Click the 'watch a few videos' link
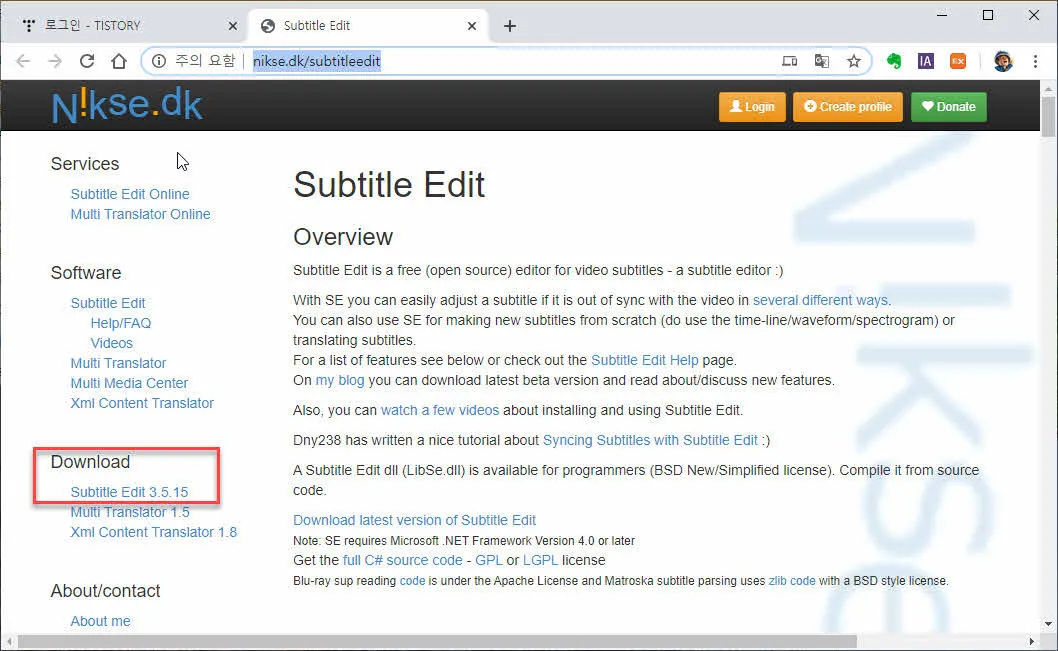 click(x=440, y=410)
